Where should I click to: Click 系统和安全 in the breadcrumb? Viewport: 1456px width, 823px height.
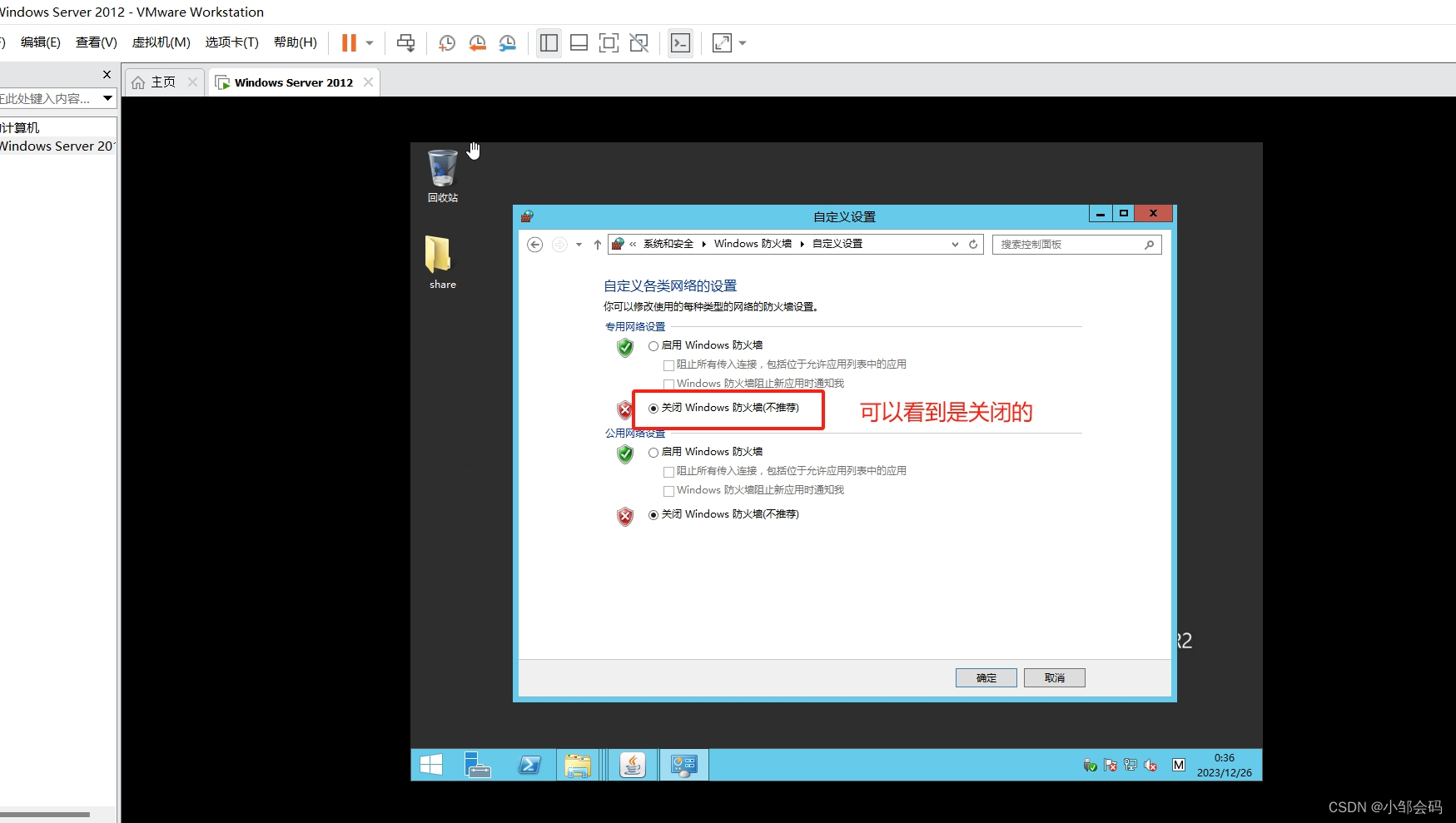668,244
